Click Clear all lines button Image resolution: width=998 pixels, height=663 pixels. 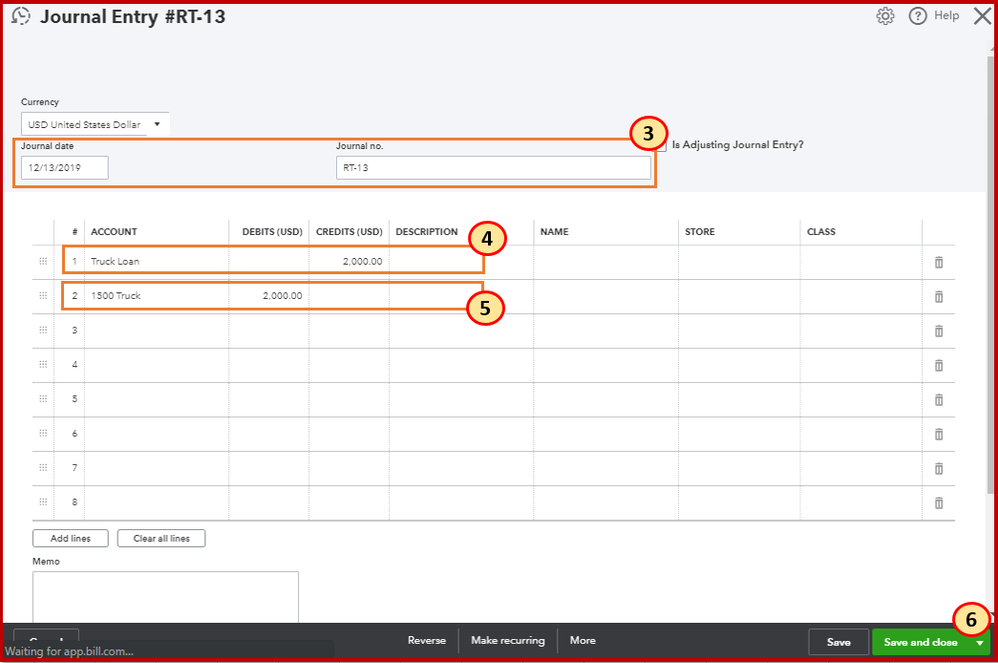click(161, 538)
